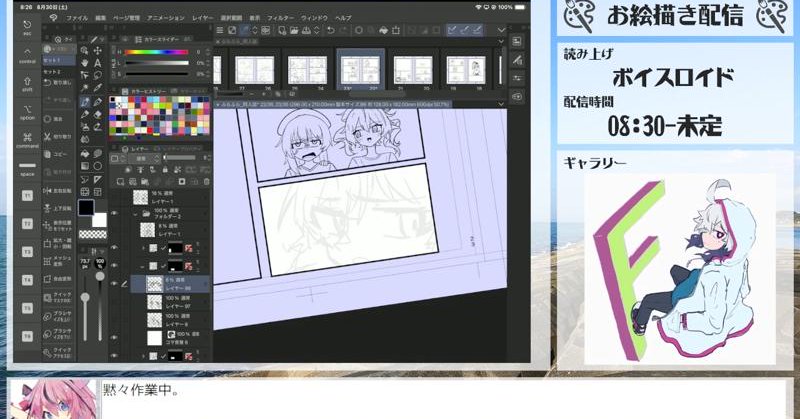Open the top icon in right side panel
Image resolution: width=800 pixels, height=419 pixels.
click(x=517, y=42)
